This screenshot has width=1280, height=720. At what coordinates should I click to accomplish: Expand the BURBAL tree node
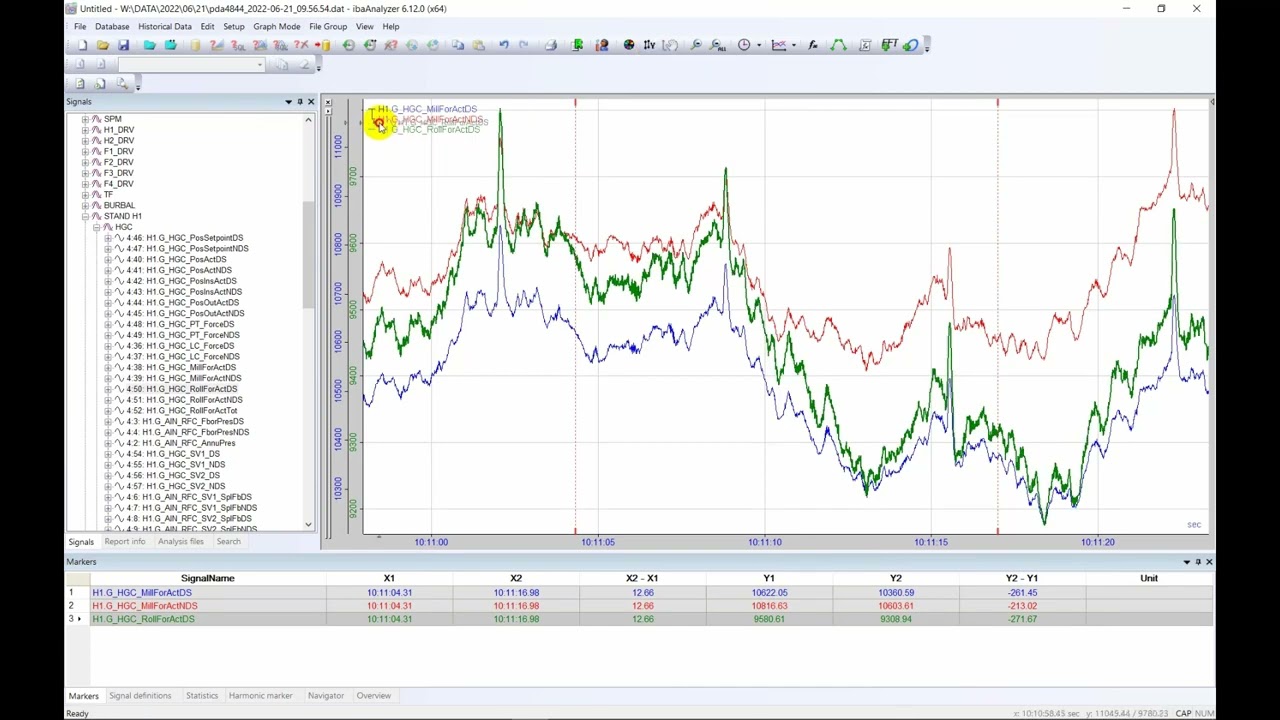point(85,206)
